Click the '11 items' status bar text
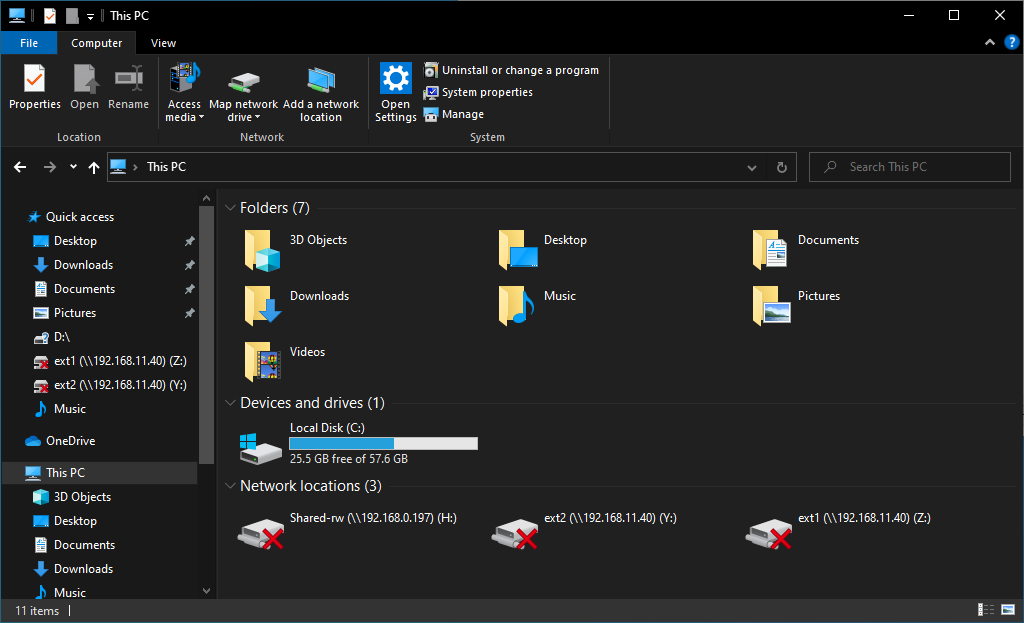 click(37, 611)
